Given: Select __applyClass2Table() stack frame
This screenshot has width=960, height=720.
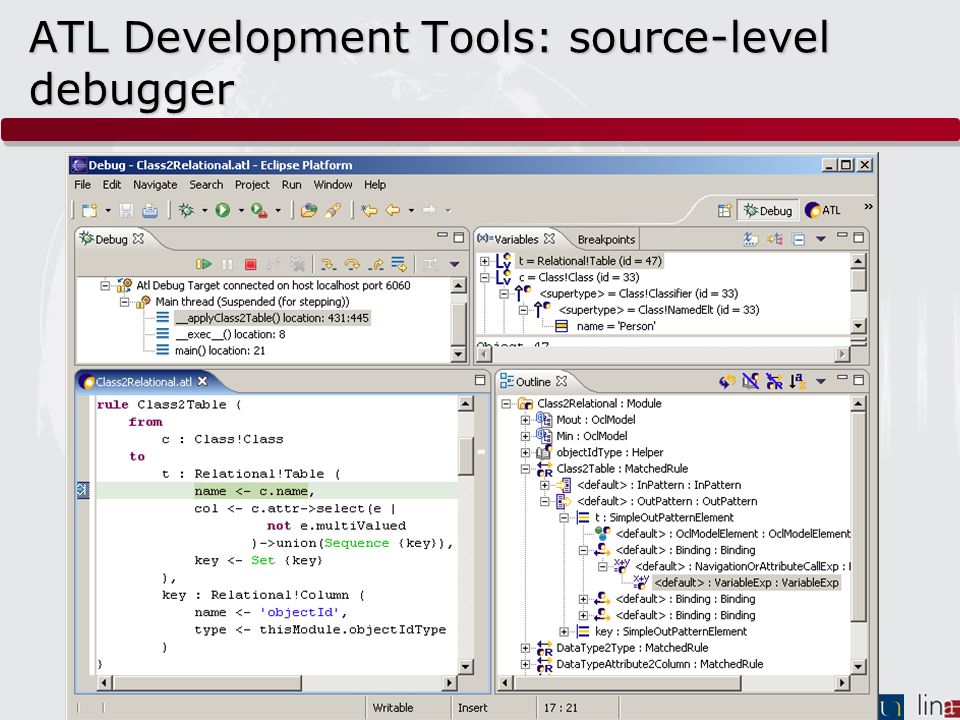Looking at the screenshot, I should [x=272, y=318].
